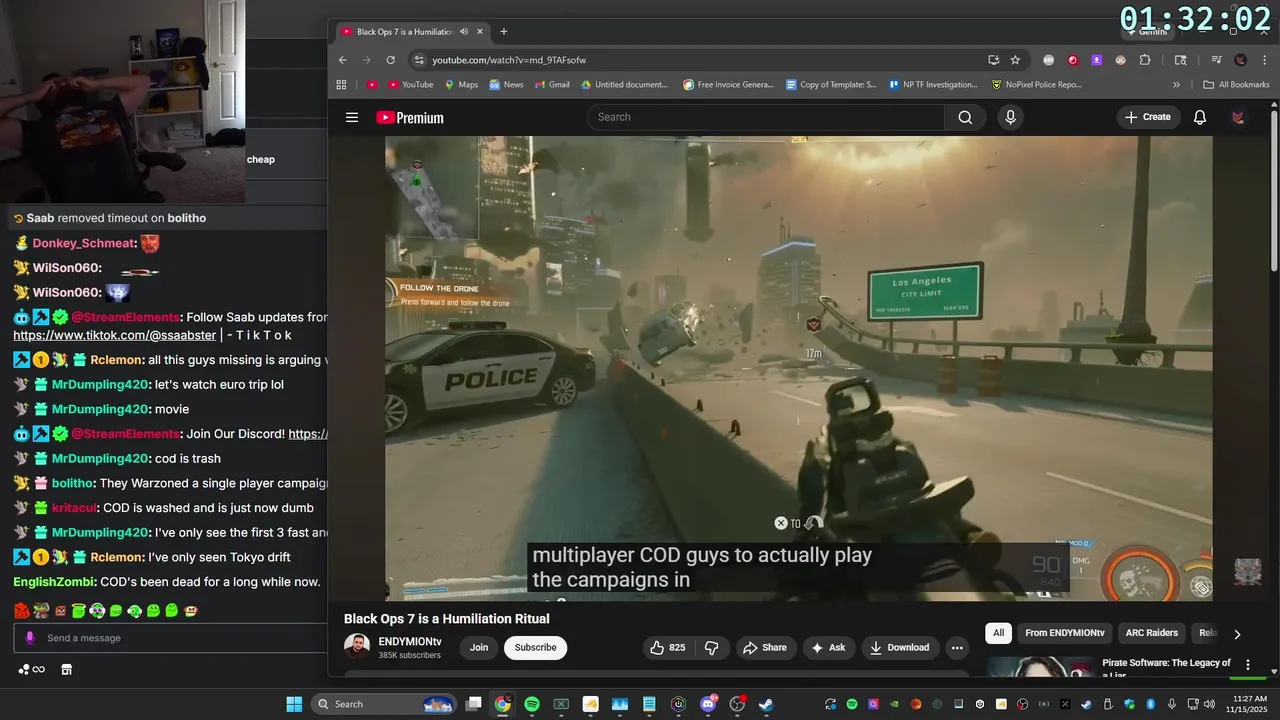Like the video with thumbs up
Image resolution: width=1280 pixels, height=720 pixels.
click(667, 648)
